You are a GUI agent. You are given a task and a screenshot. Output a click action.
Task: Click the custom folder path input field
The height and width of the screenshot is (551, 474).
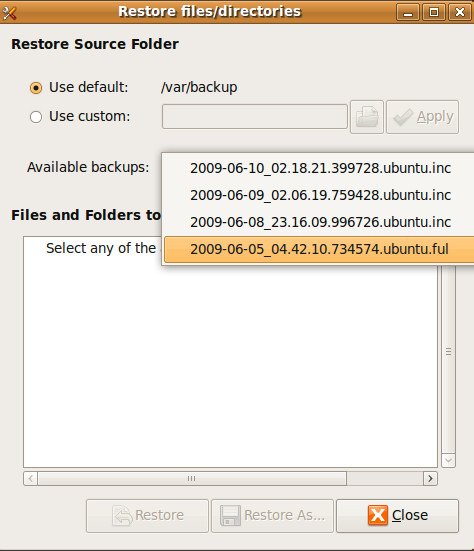pos(255,116)
